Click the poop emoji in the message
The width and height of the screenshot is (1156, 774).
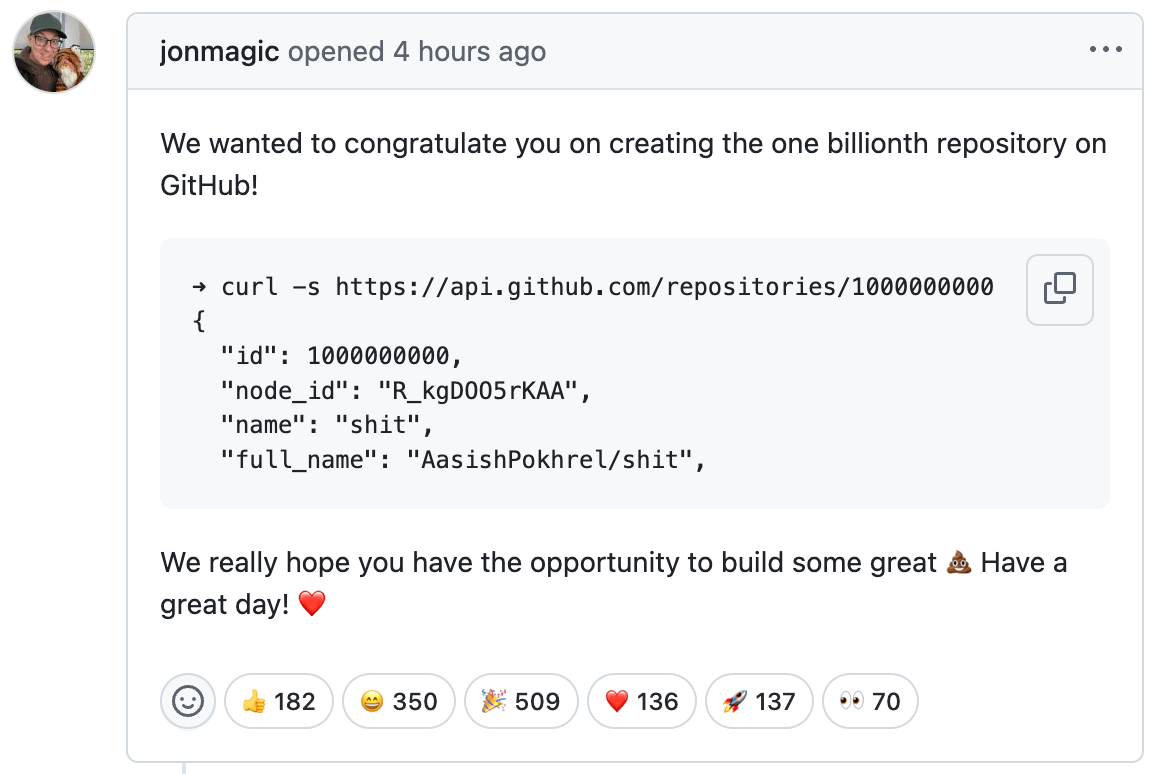click(957, 562)
